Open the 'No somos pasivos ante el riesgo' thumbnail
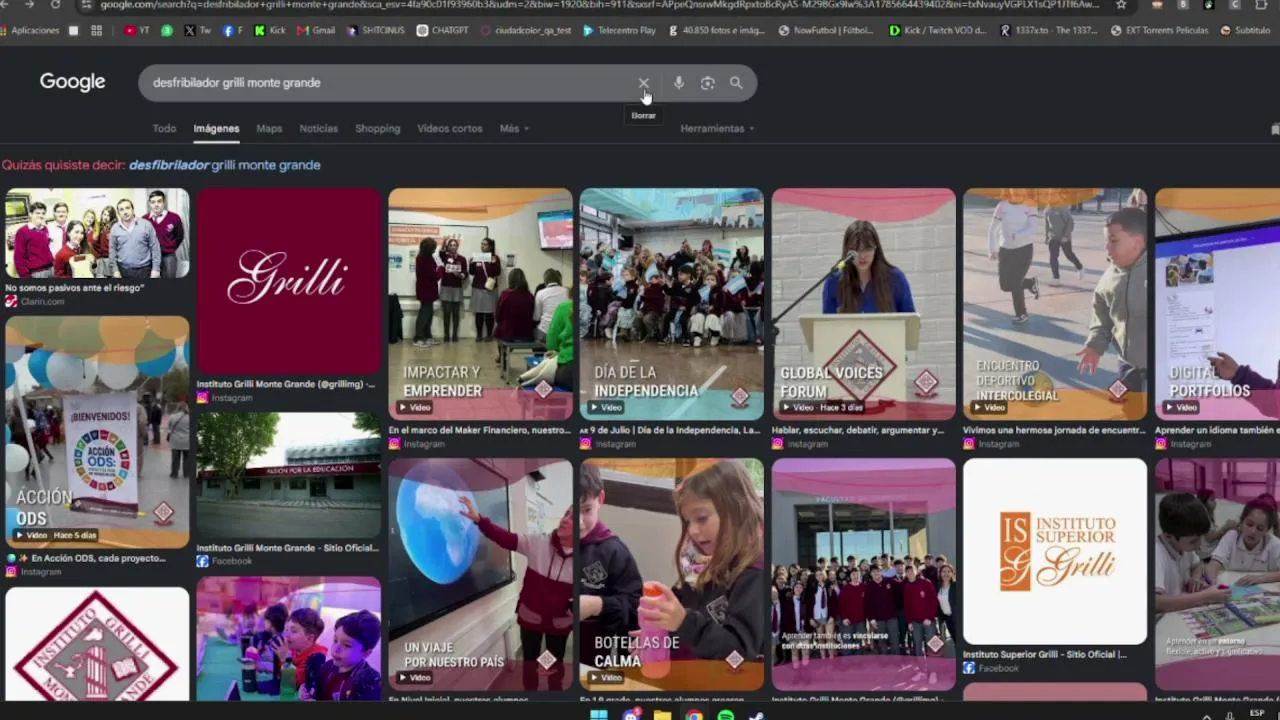This screenshot has height=720, width=1280. pyautogui.click(x=97, y=233)
